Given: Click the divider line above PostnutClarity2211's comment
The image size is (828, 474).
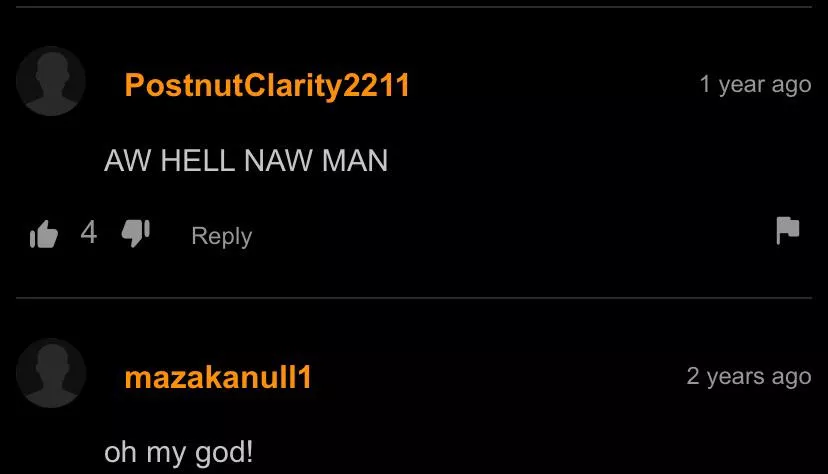Looking at the screenshot, I should coord(413,7).
